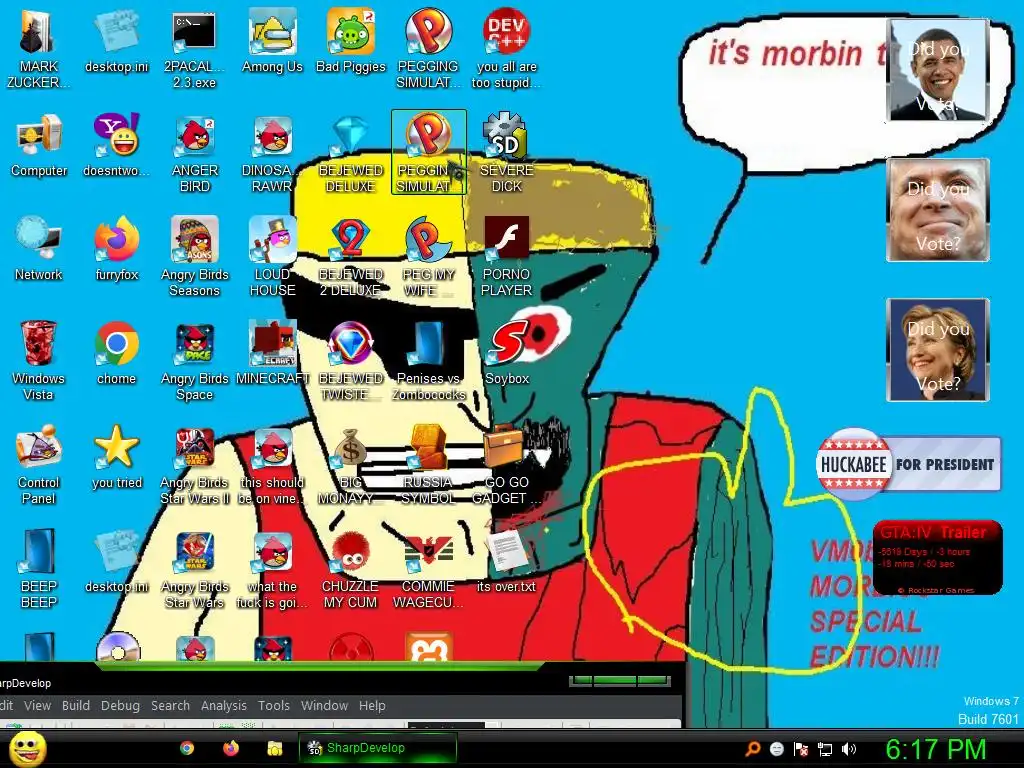Open the network tray icon

click(825, 749)
